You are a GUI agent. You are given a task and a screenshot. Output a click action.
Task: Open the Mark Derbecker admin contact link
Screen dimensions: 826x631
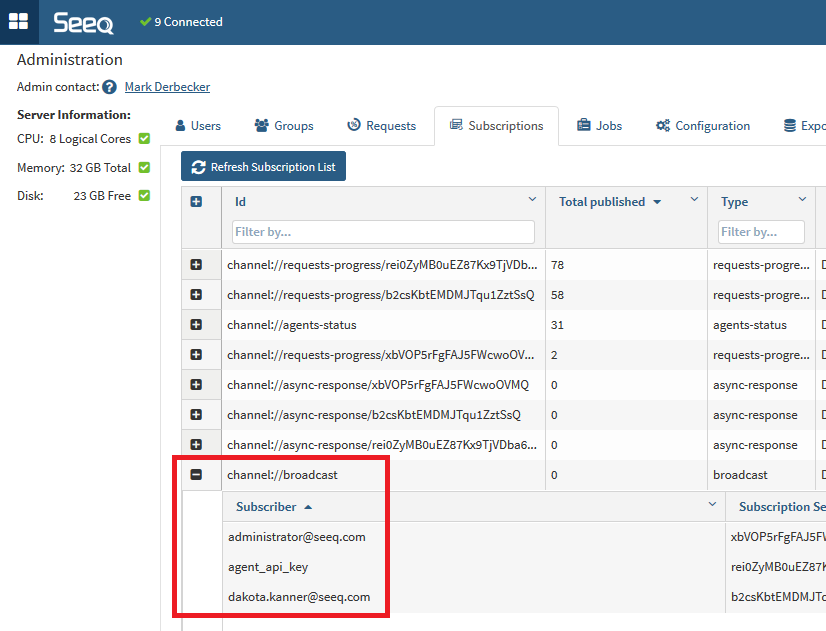tap(167, 86)
